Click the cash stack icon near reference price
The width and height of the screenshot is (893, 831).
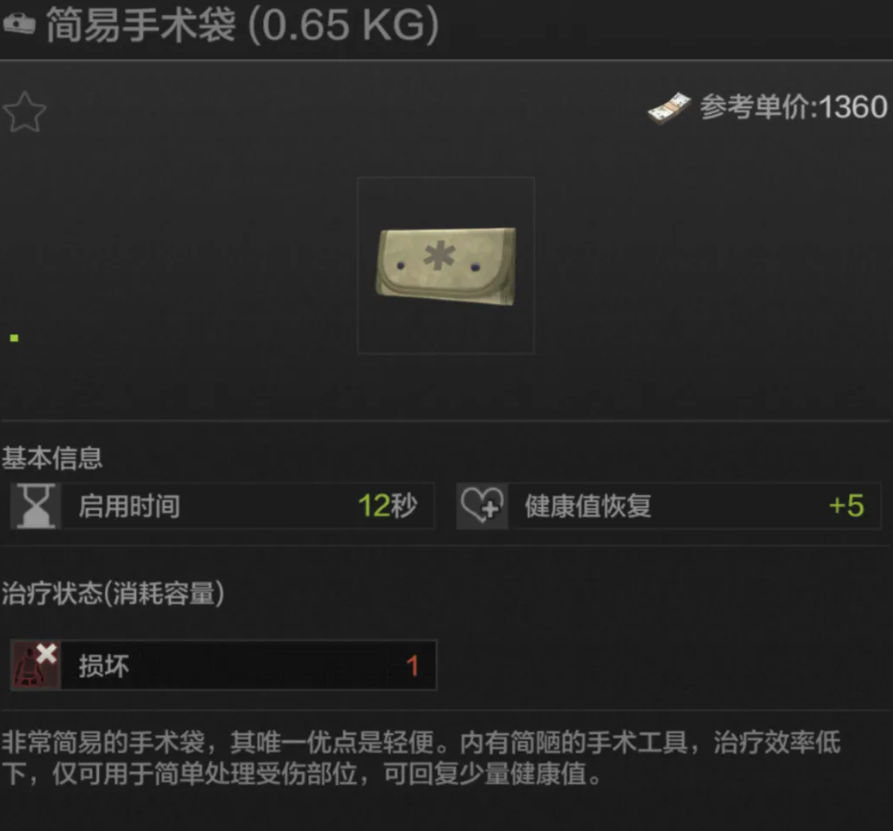[669, 108]
